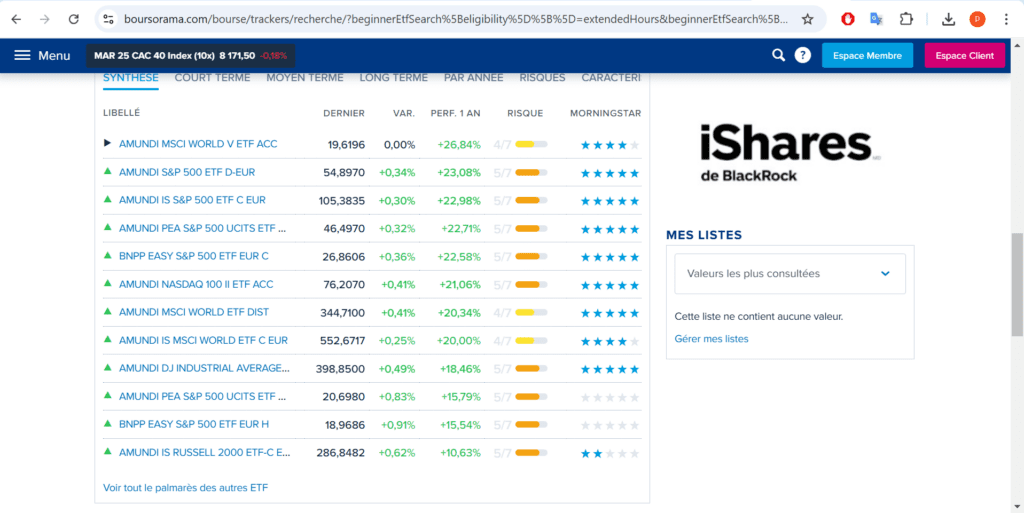The height and width of the screenshot is (513, 1024).
Task: Click the help question mark icon
Action: (x=802, y=55)
